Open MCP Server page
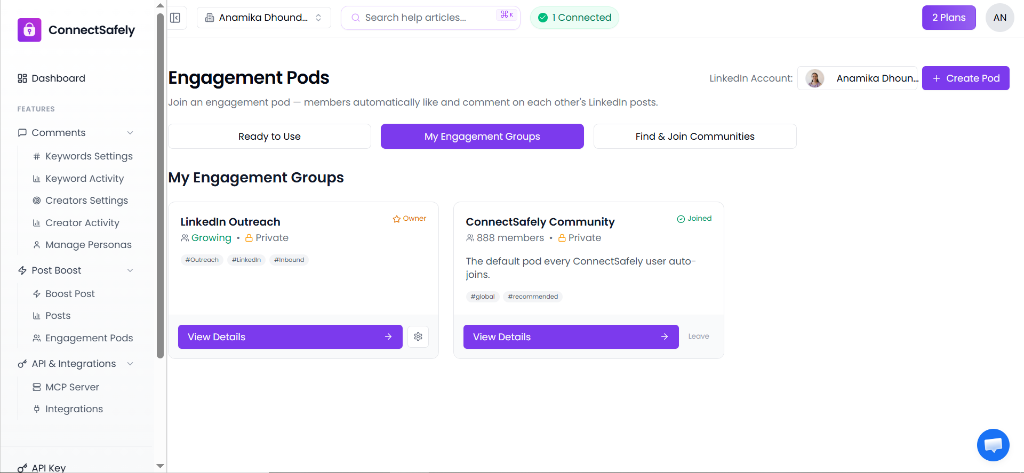Screen dimensions: 1024x473 pos(66,387)
